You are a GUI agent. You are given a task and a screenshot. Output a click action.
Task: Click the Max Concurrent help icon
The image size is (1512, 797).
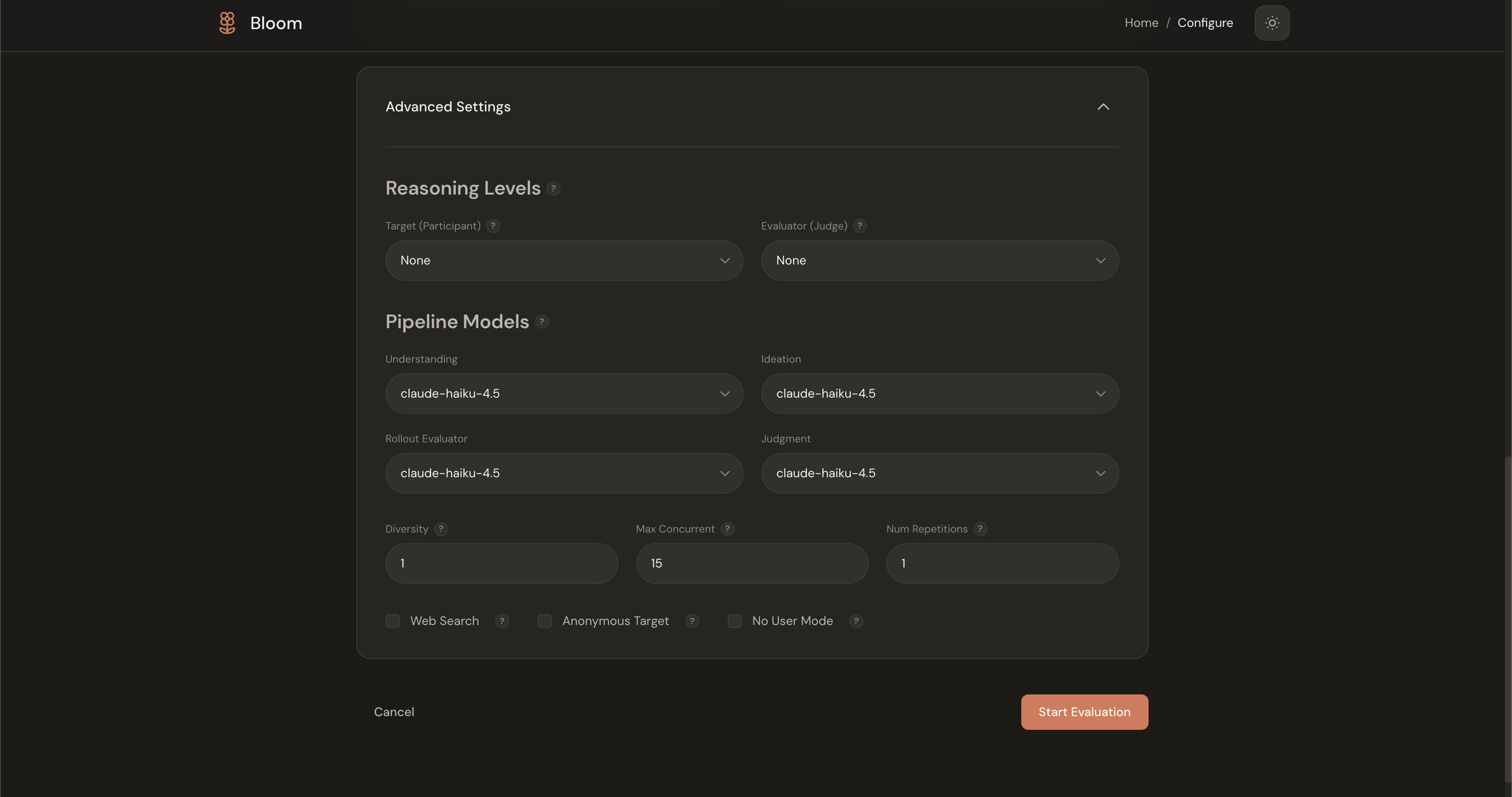(x=728, y=529)
